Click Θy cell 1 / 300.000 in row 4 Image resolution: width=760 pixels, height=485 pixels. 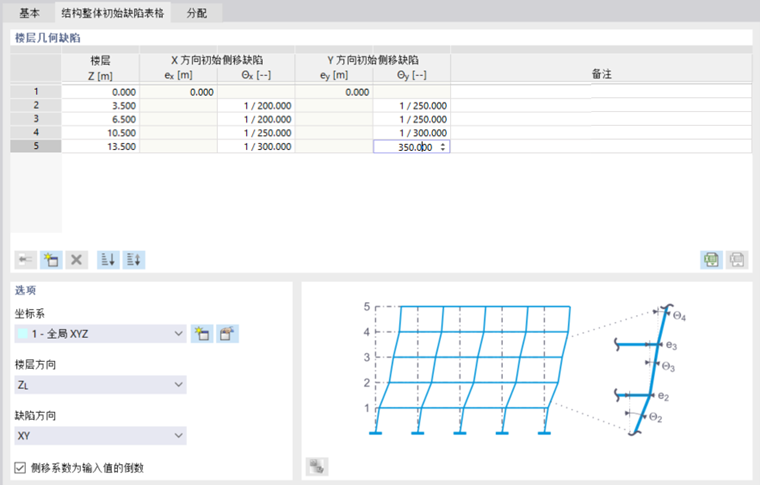pyautogui.click(x=412, y=133)
